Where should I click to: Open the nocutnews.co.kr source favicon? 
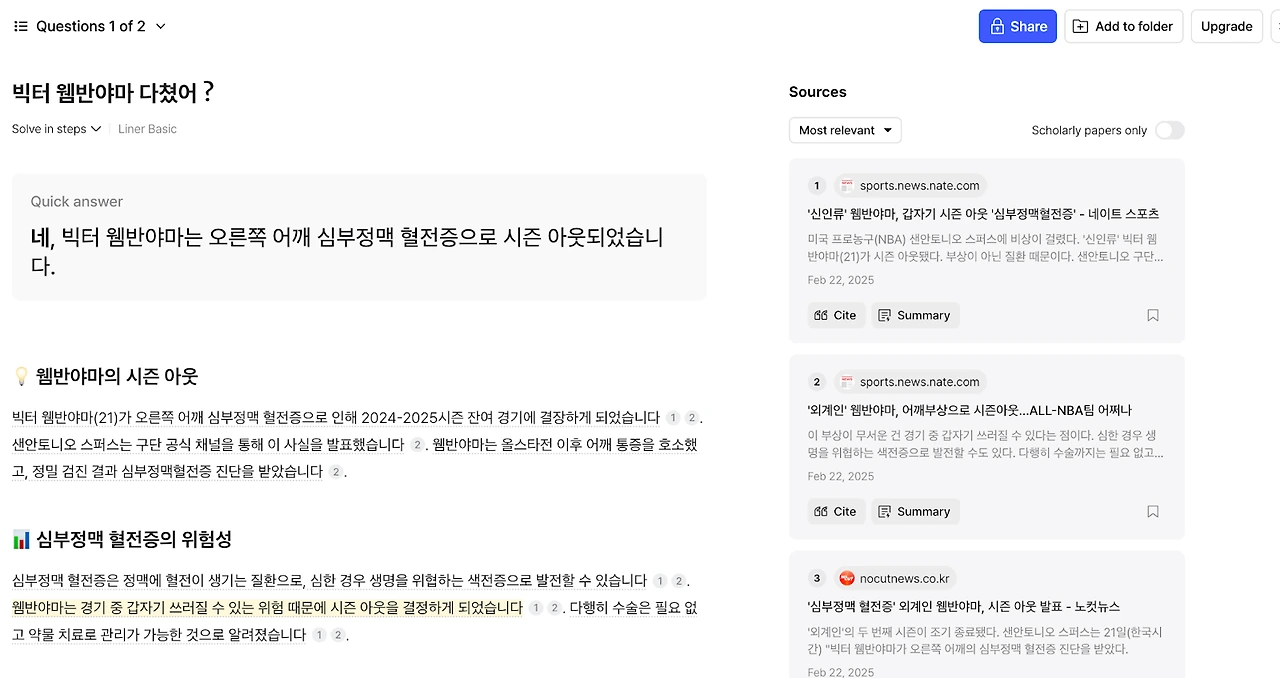[847, 578]
